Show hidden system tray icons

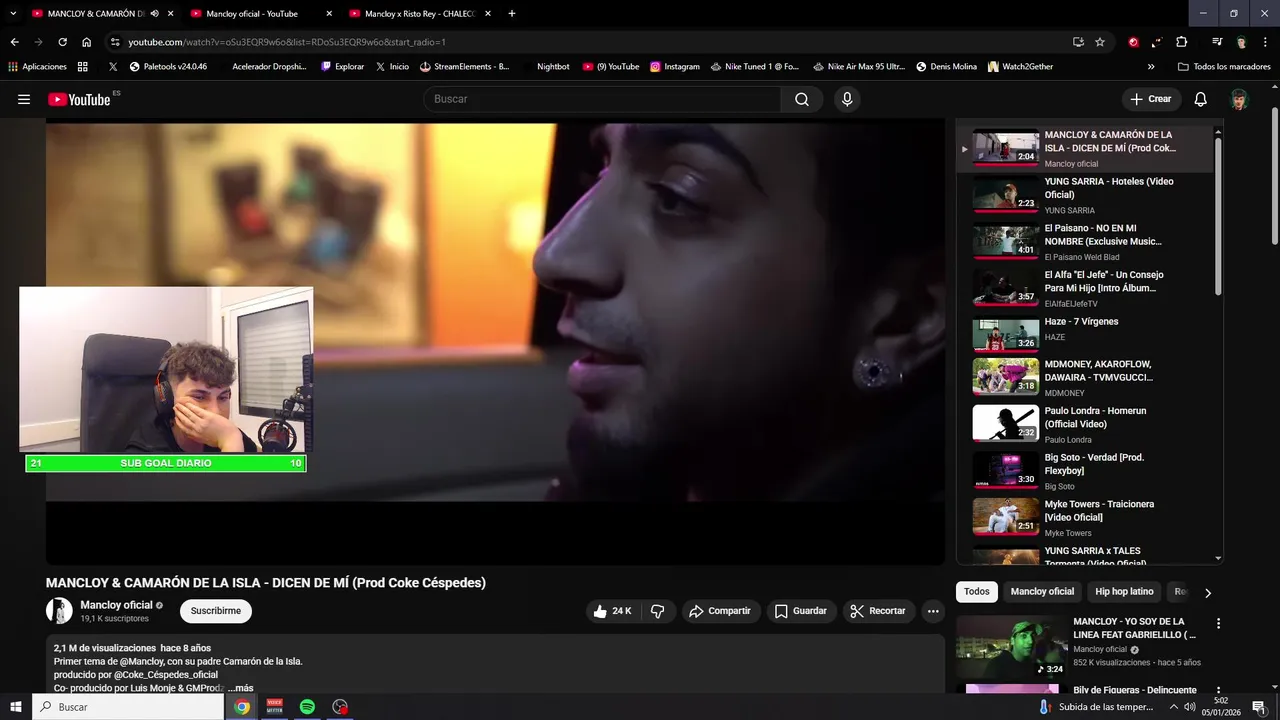(1174, 707)
